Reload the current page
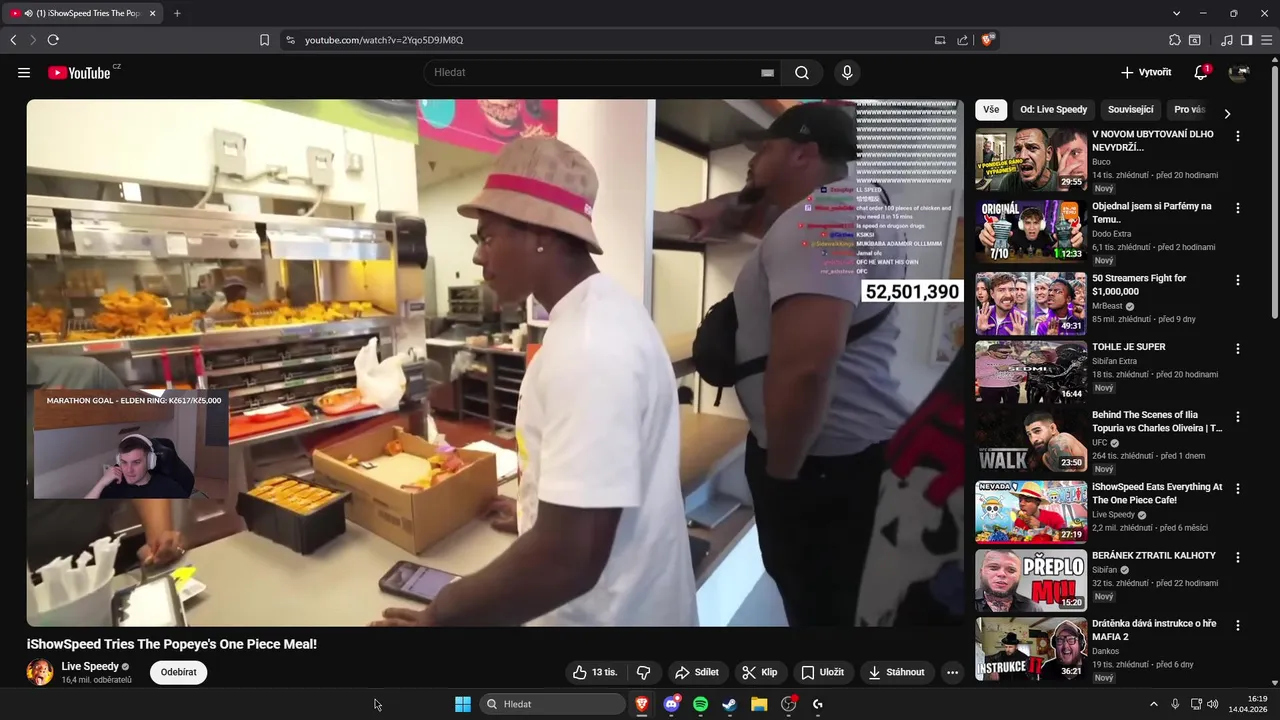The width and height of the screenshot is (1280, 720). [x=53, y=40]
